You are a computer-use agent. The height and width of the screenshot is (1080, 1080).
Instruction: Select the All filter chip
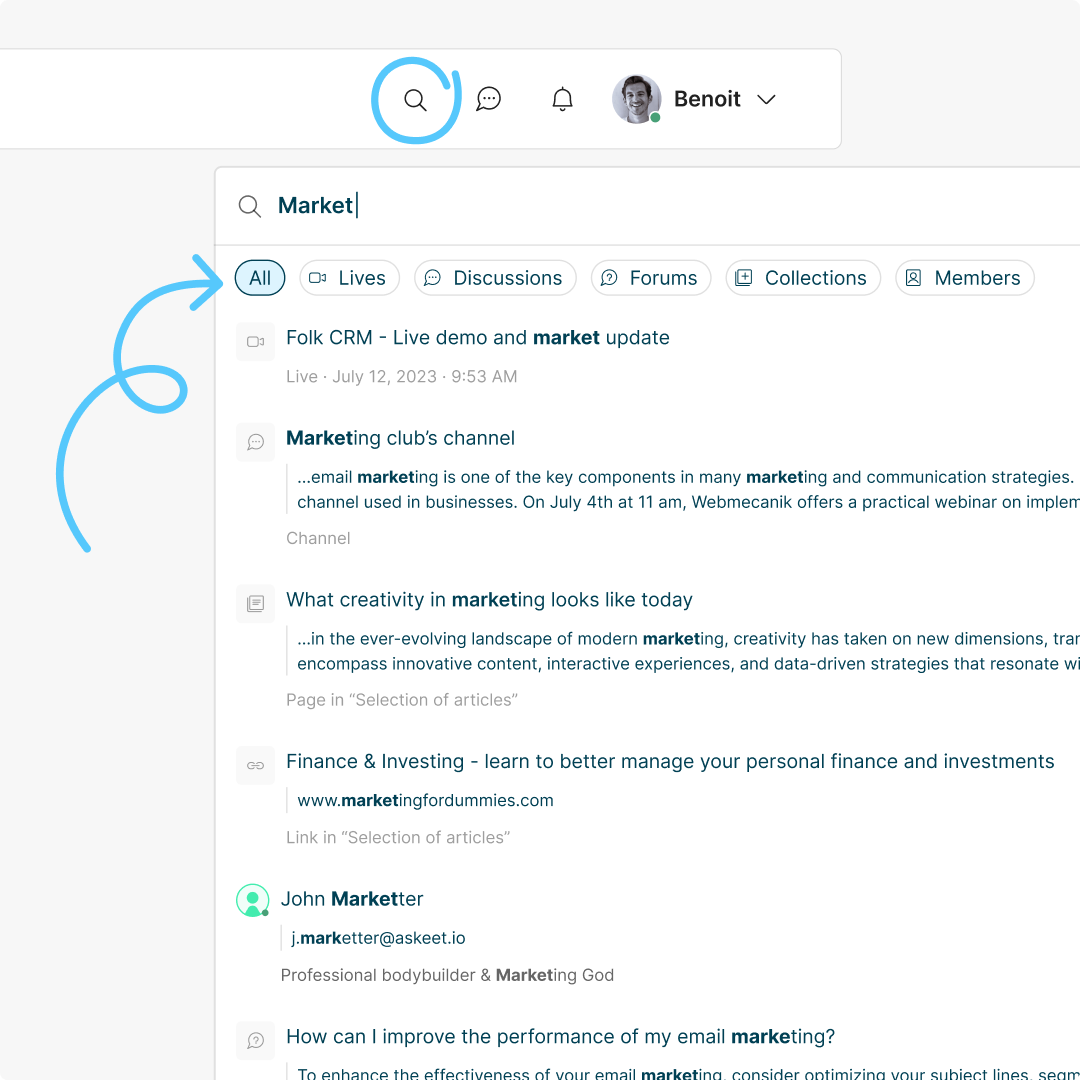(260, 278)
